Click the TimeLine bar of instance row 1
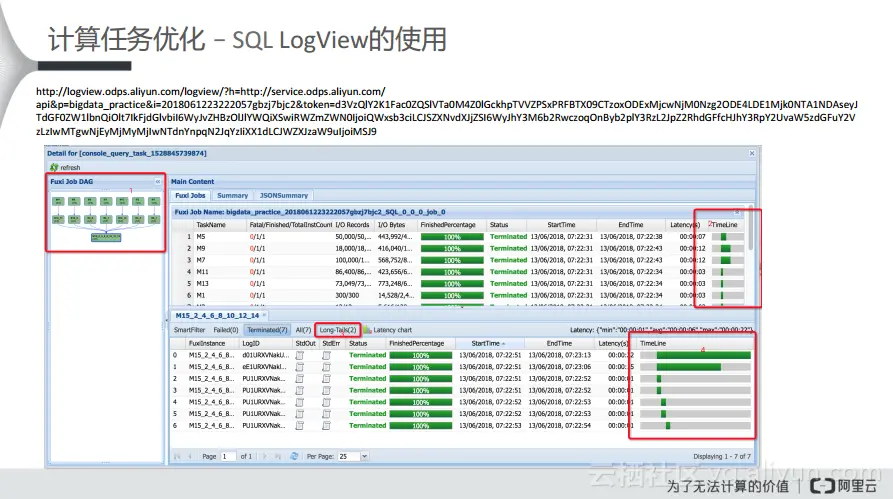 click(x=695, y=367)
